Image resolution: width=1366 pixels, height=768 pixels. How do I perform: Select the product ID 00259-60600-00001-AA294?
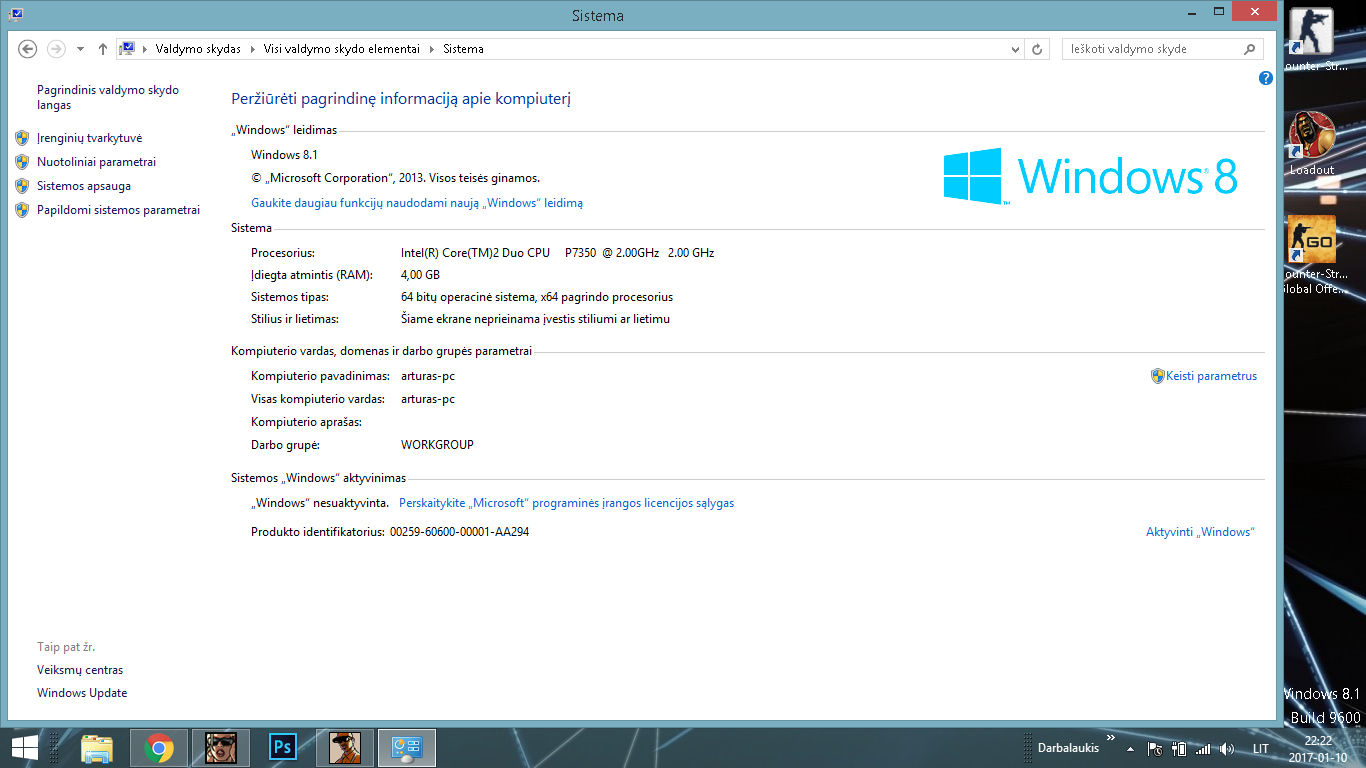tap(459, 532)
